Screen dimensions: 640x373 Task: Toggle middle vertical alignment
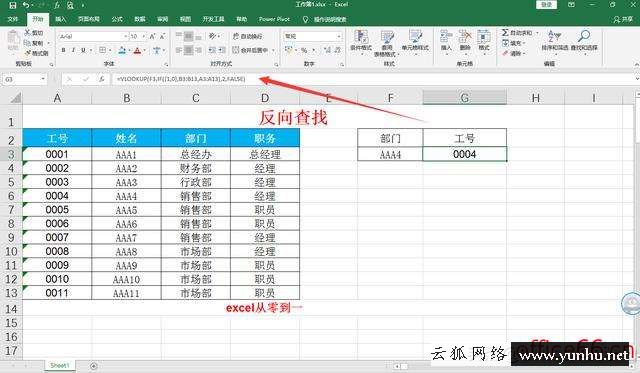click(189, 36)
